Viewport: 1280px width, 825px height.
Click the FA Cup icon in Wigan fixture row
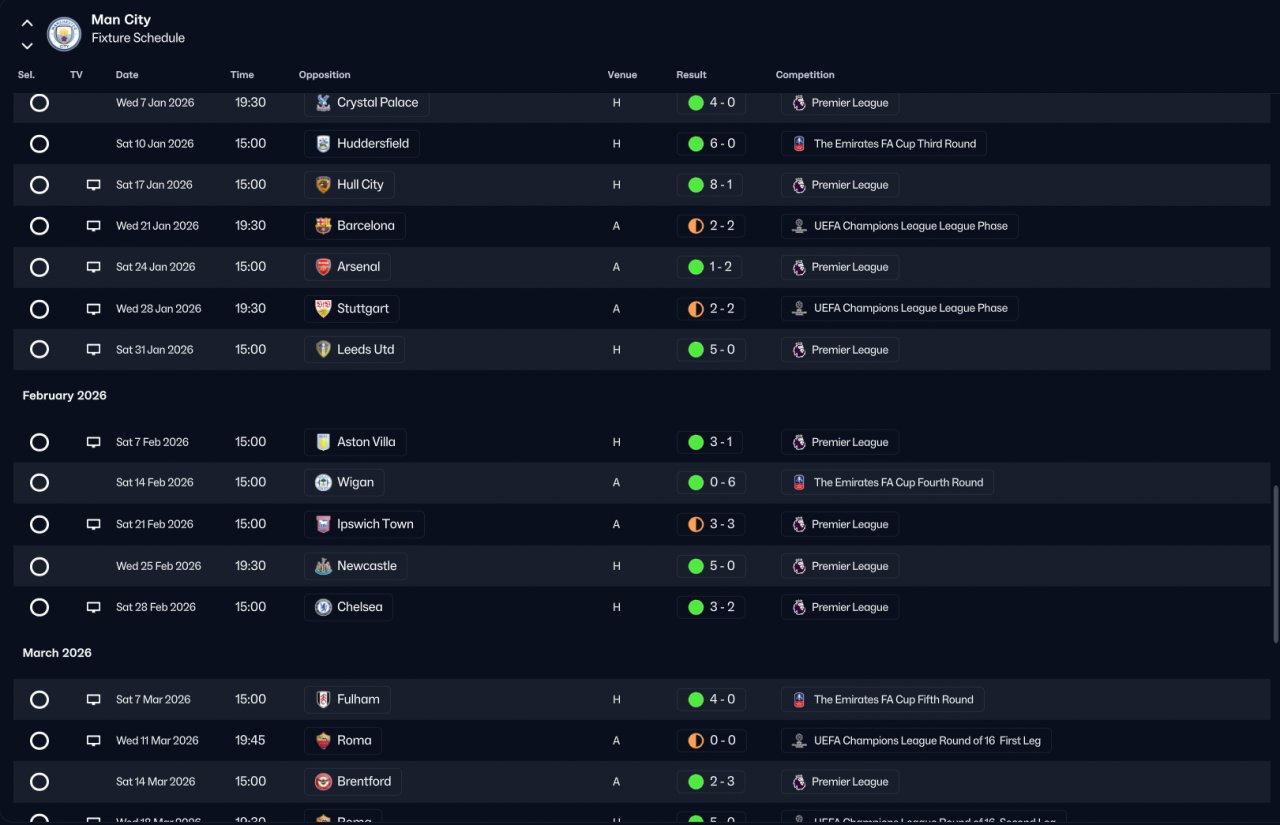[799, 482]
